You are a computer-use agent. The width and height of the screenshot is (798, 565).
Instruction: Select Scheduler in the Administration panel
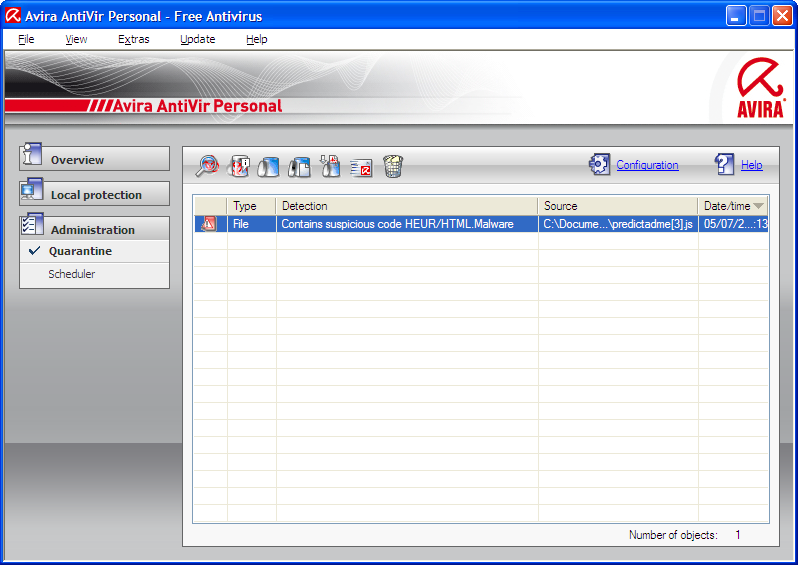[72, 274]
